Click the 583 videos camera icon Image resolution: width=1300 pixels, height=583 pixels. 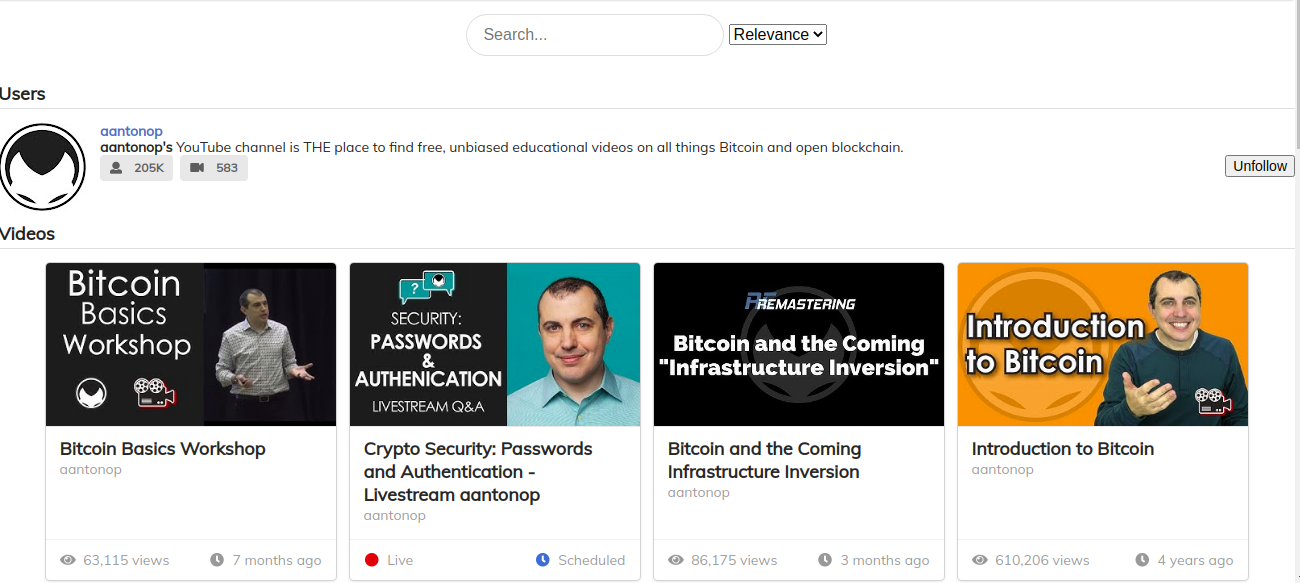pos(197,168)
